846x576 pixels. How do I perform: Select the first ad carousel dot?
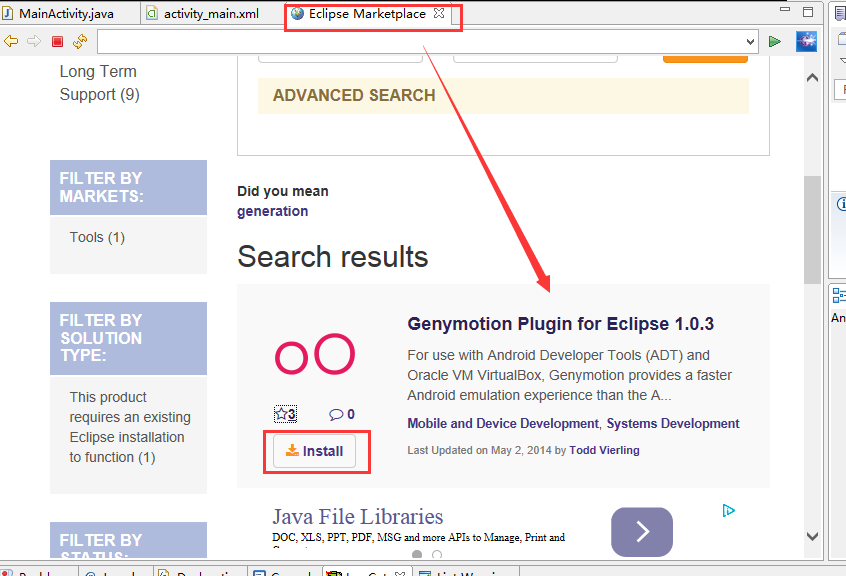(x=417, y=554)
